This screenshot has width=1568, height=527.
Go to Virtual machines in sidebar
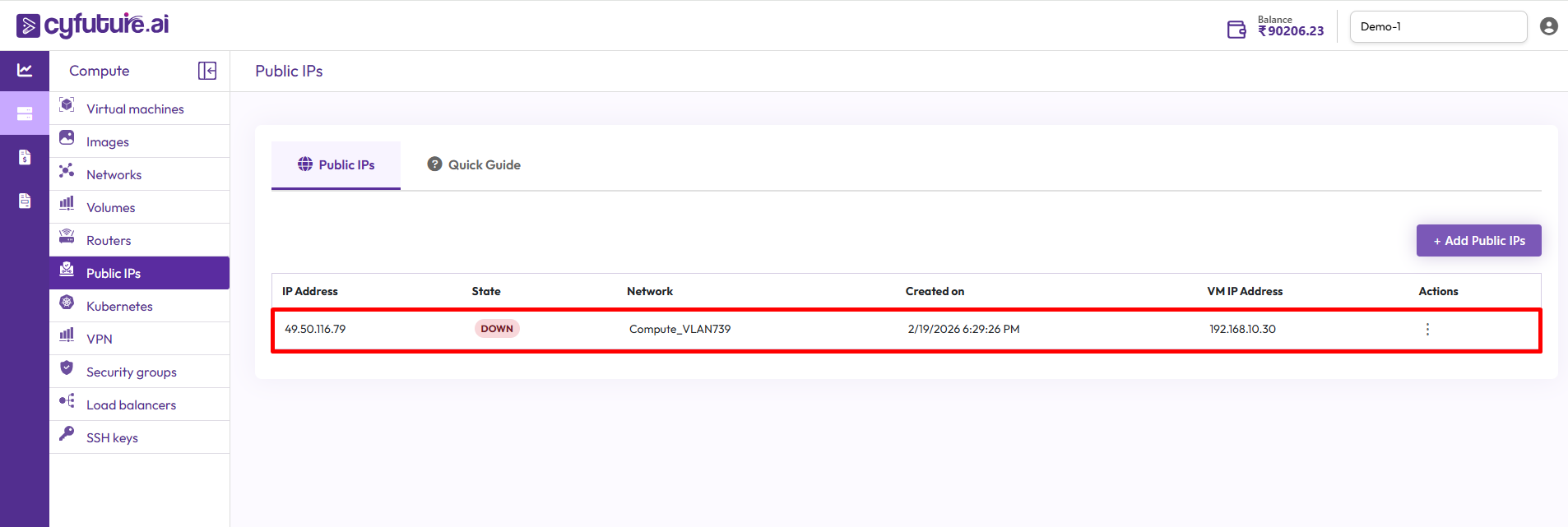click(x=135, y=109)
